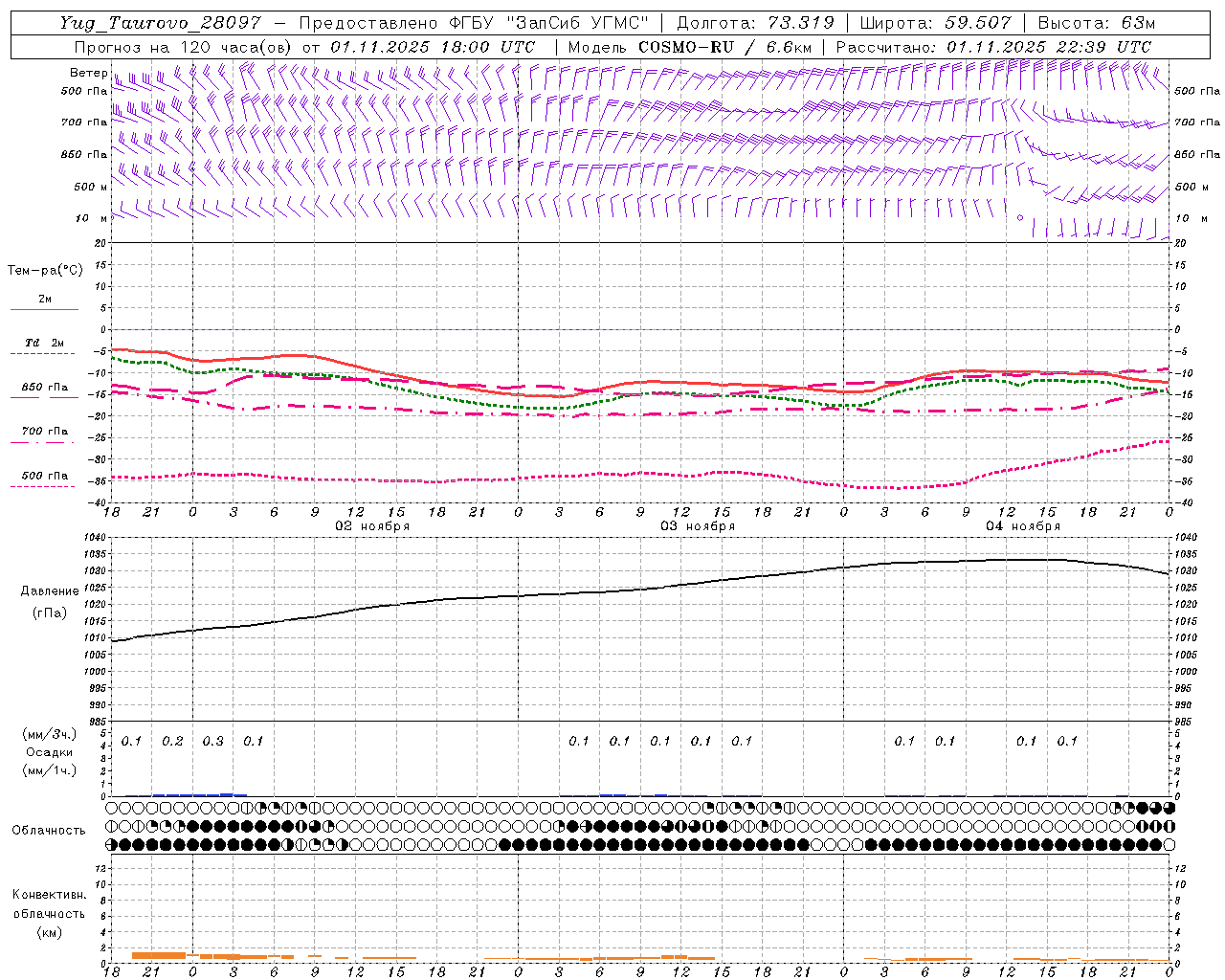Click the Тем-ра(°C) axis title
The width and height of the screenshot is (1225, 980).
[x=45, y=271]
